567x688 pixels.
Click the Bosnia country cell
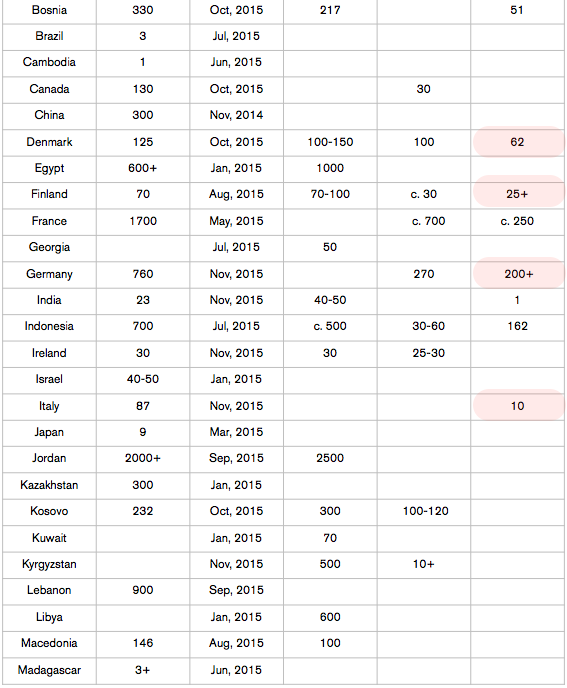[x=49, y=11]
